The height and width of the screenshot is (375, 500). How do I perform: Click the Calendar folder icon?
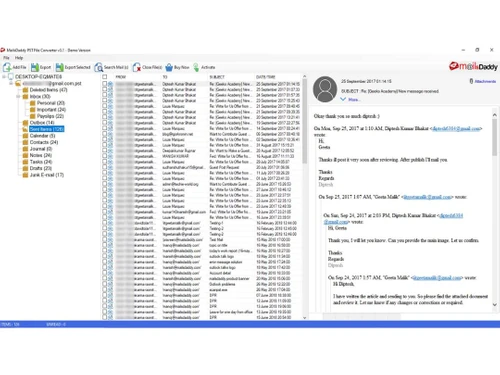(25, 136)
